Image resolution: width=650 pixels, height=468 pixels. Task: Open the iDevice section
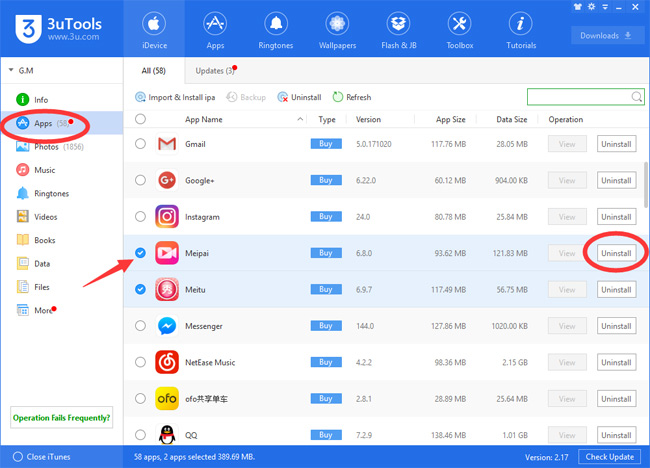154,30
